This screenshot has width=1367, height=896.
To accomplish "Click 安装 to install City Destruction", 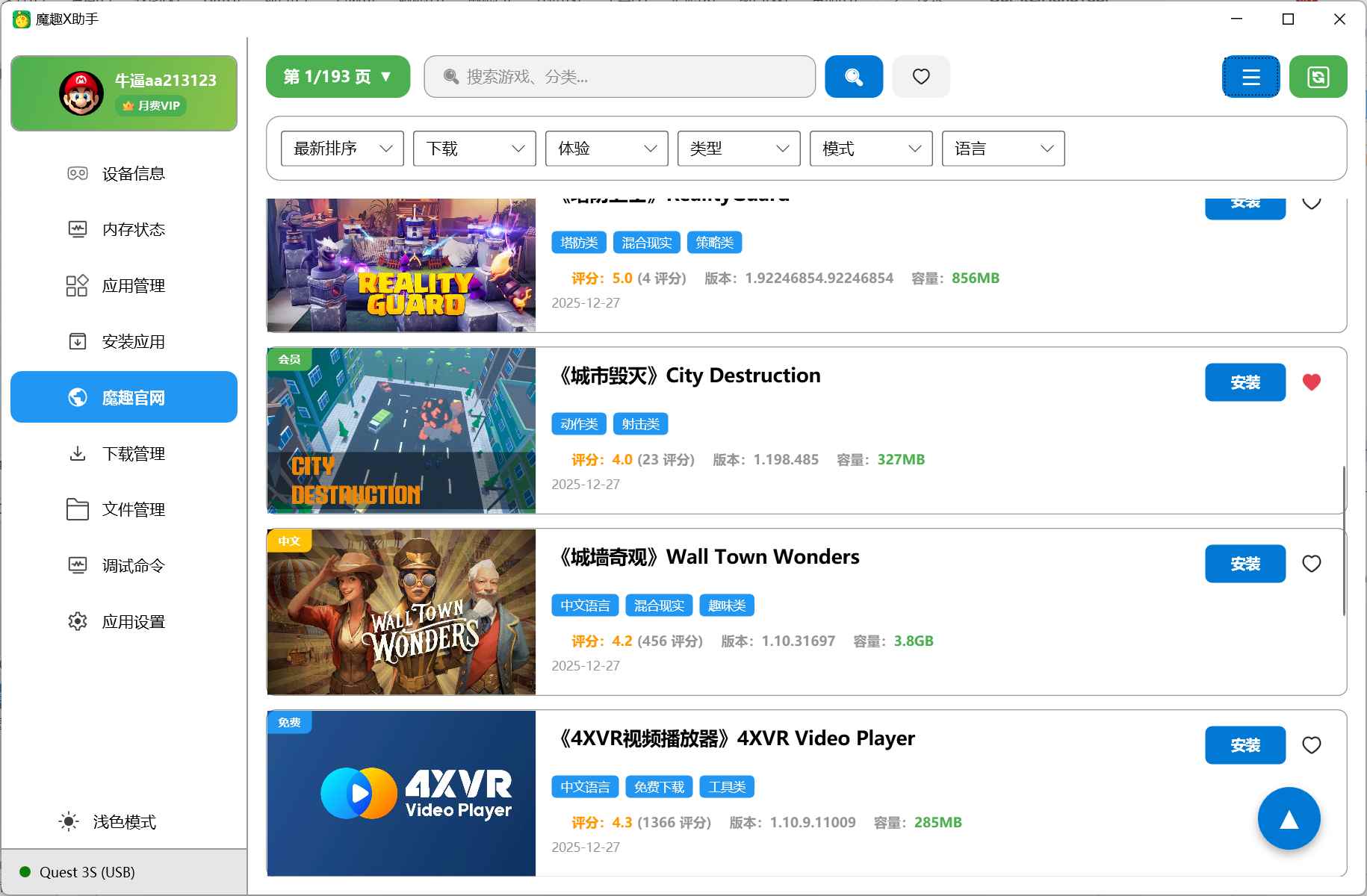I will click(x=1244, y=382).
